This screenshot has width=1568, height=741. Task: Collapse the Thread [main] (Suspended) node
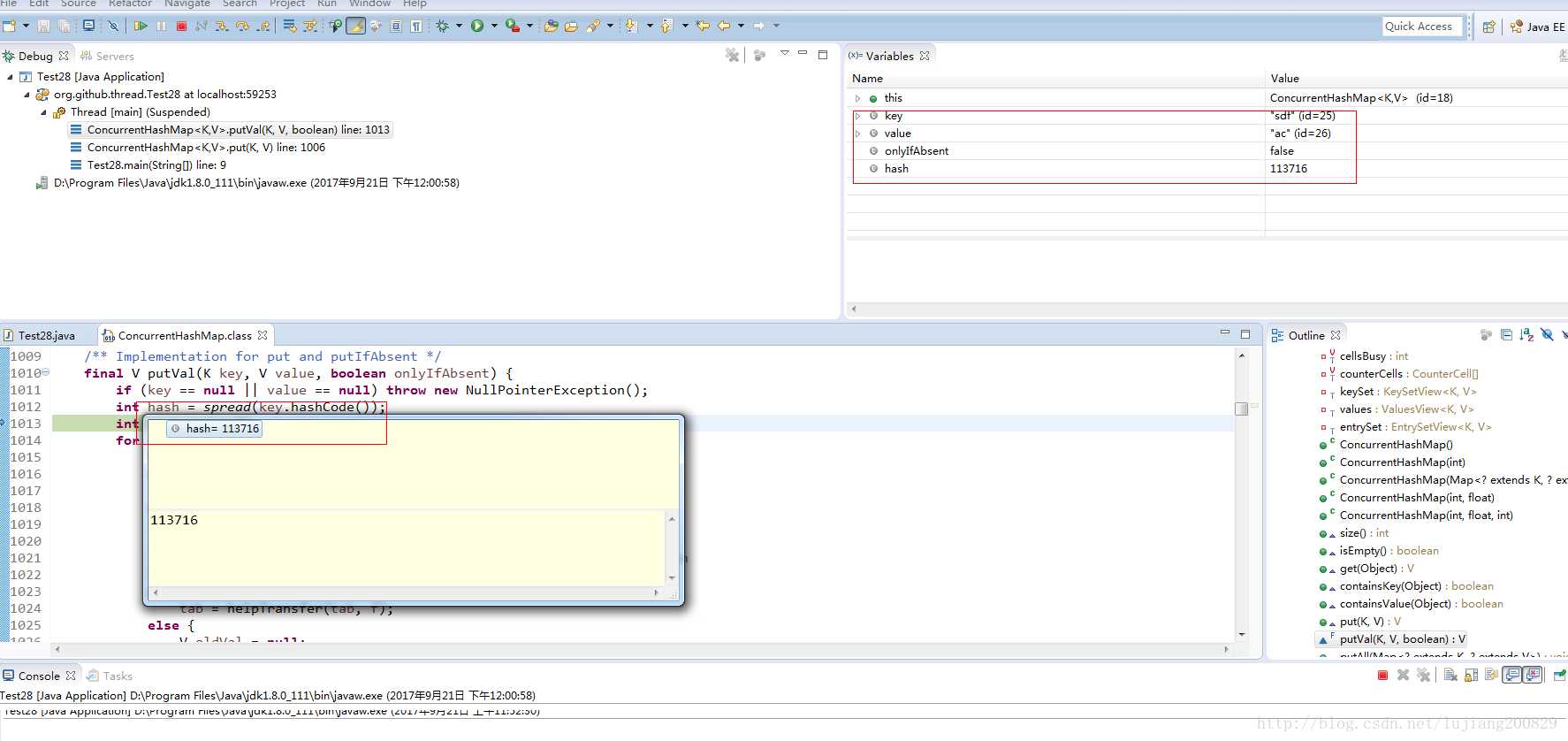[43, 112]
